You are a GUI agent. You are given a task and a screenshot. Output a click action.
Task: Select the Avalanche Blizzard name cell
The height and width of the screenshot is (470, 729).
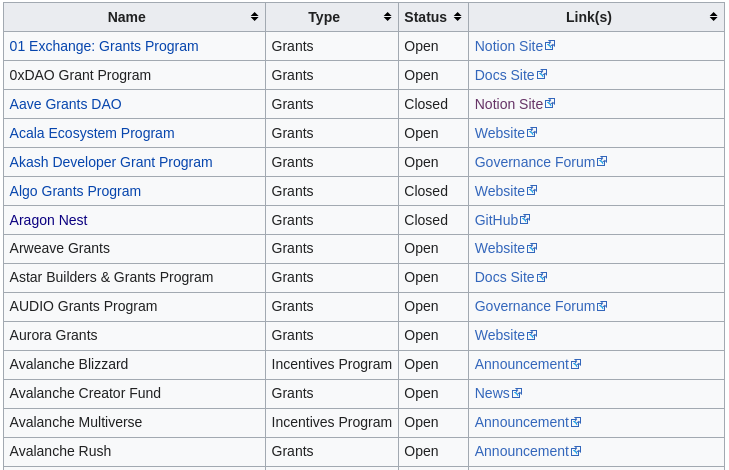[134, 364]
